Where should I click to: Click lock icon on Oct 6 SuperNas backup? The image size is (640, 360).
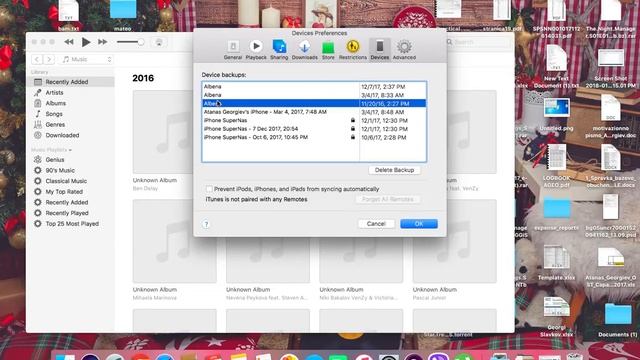pyautogui.click(x=353, y=137)
